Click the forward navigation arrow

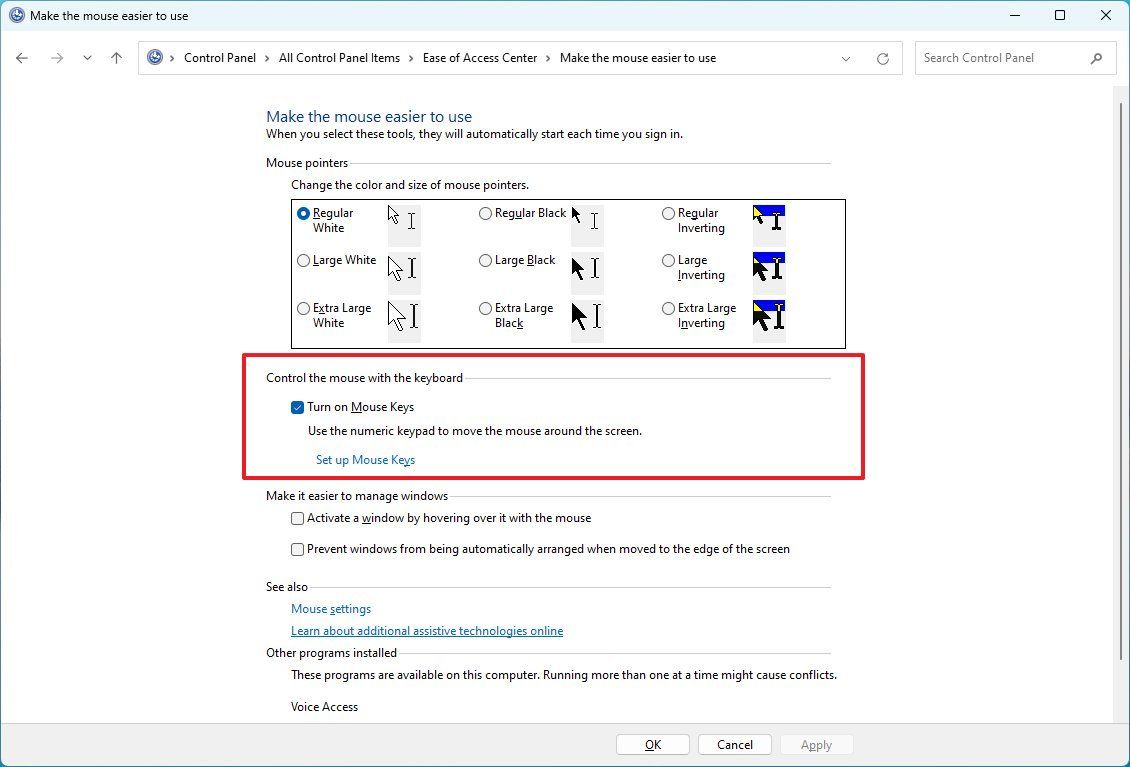click(57, 58)
